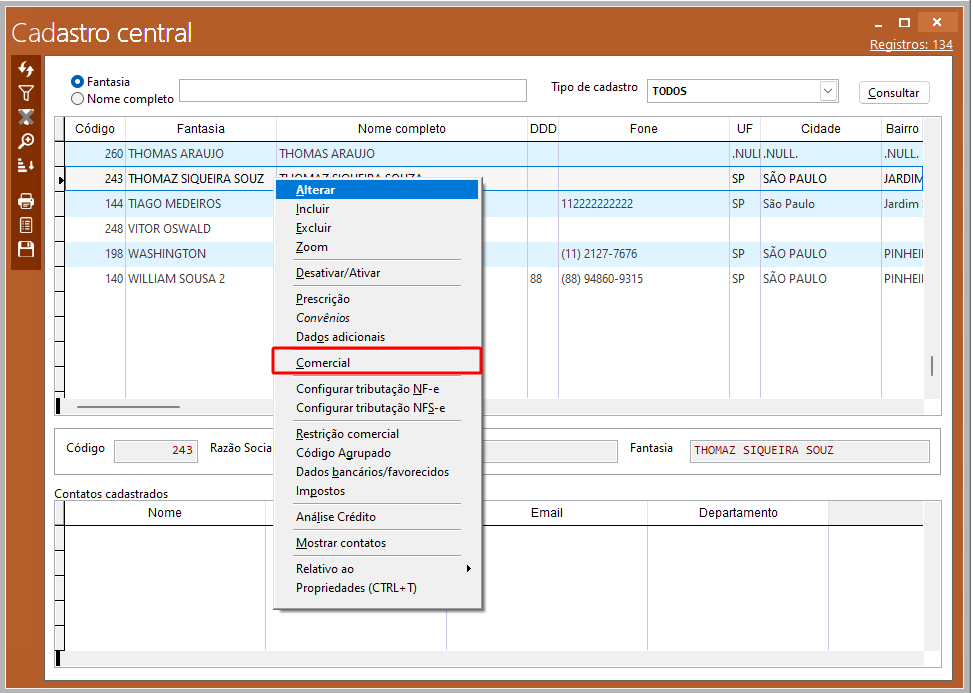Select the Fantasia radio button

pos(78,82)
